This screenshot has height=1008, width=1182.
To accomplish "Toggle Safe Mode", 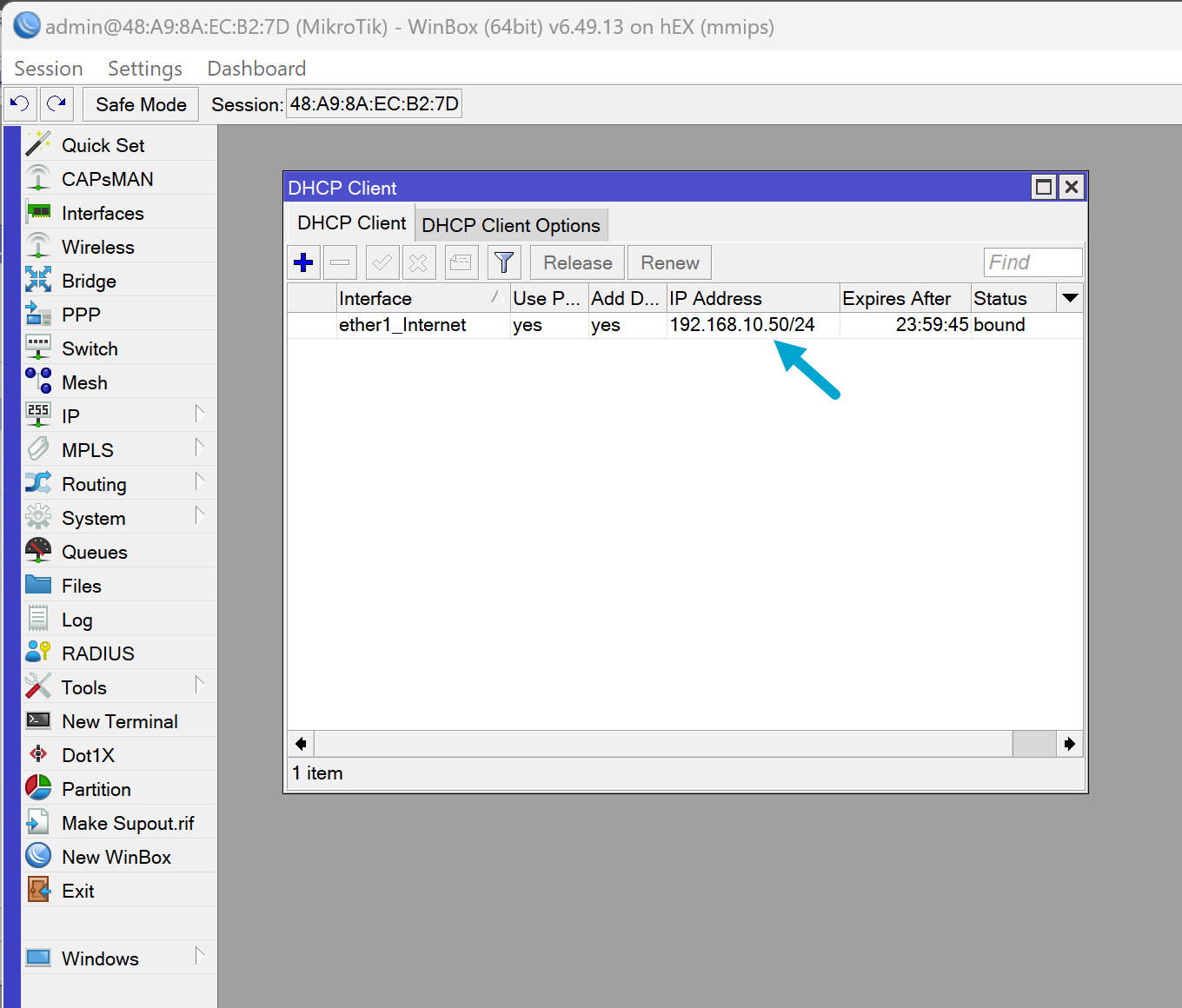I will 140,103.
